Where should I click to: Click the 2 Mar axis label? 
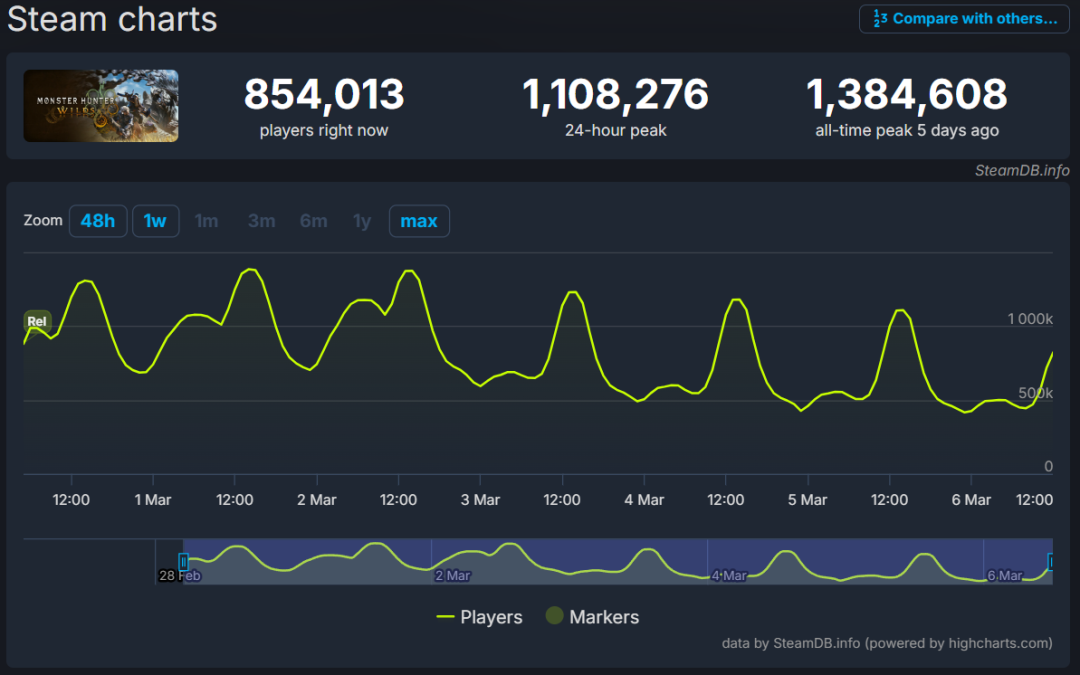click(x=317, y=500)
